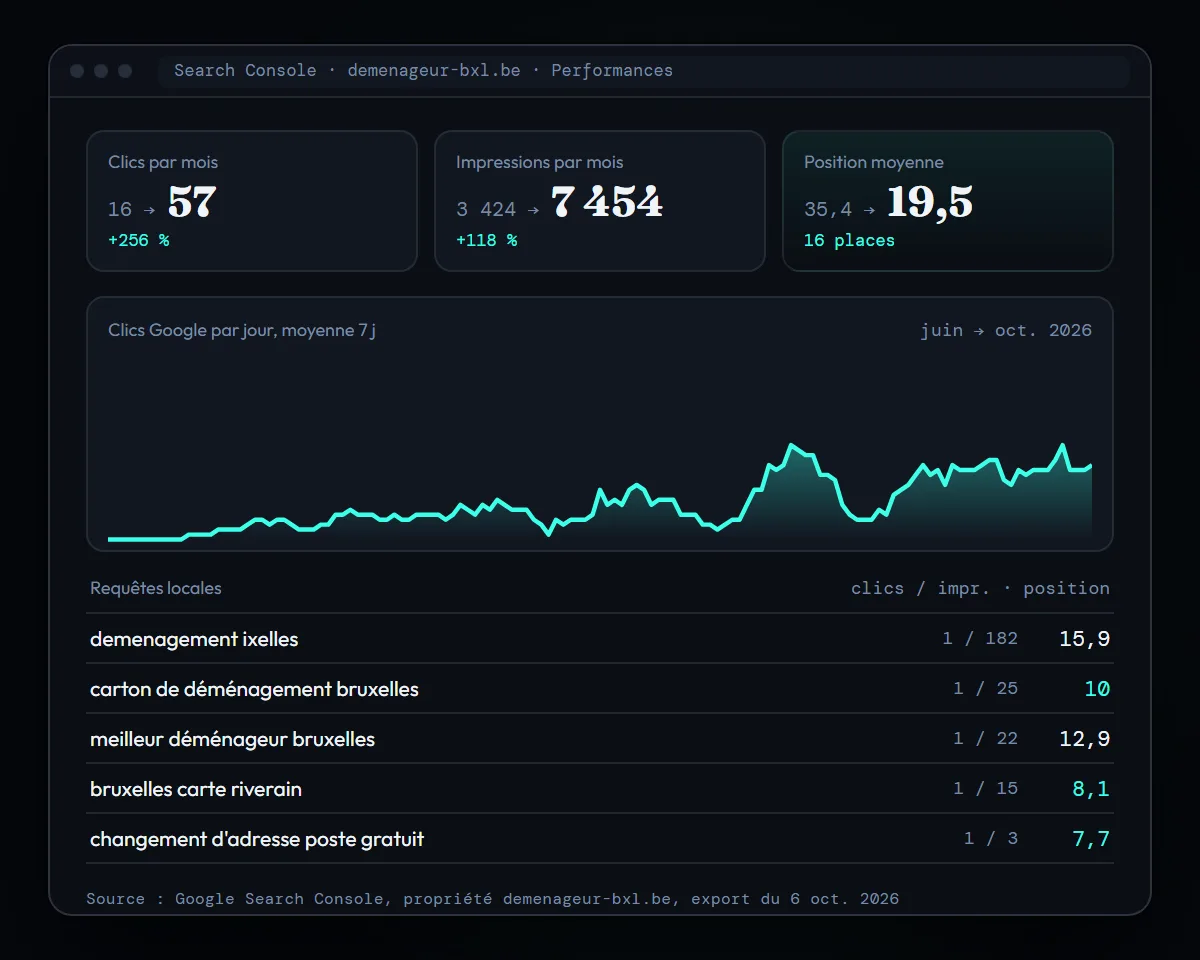Click the "+256 %" change indicator
This screenshot has width=1200, height=960.
[139, 240]
